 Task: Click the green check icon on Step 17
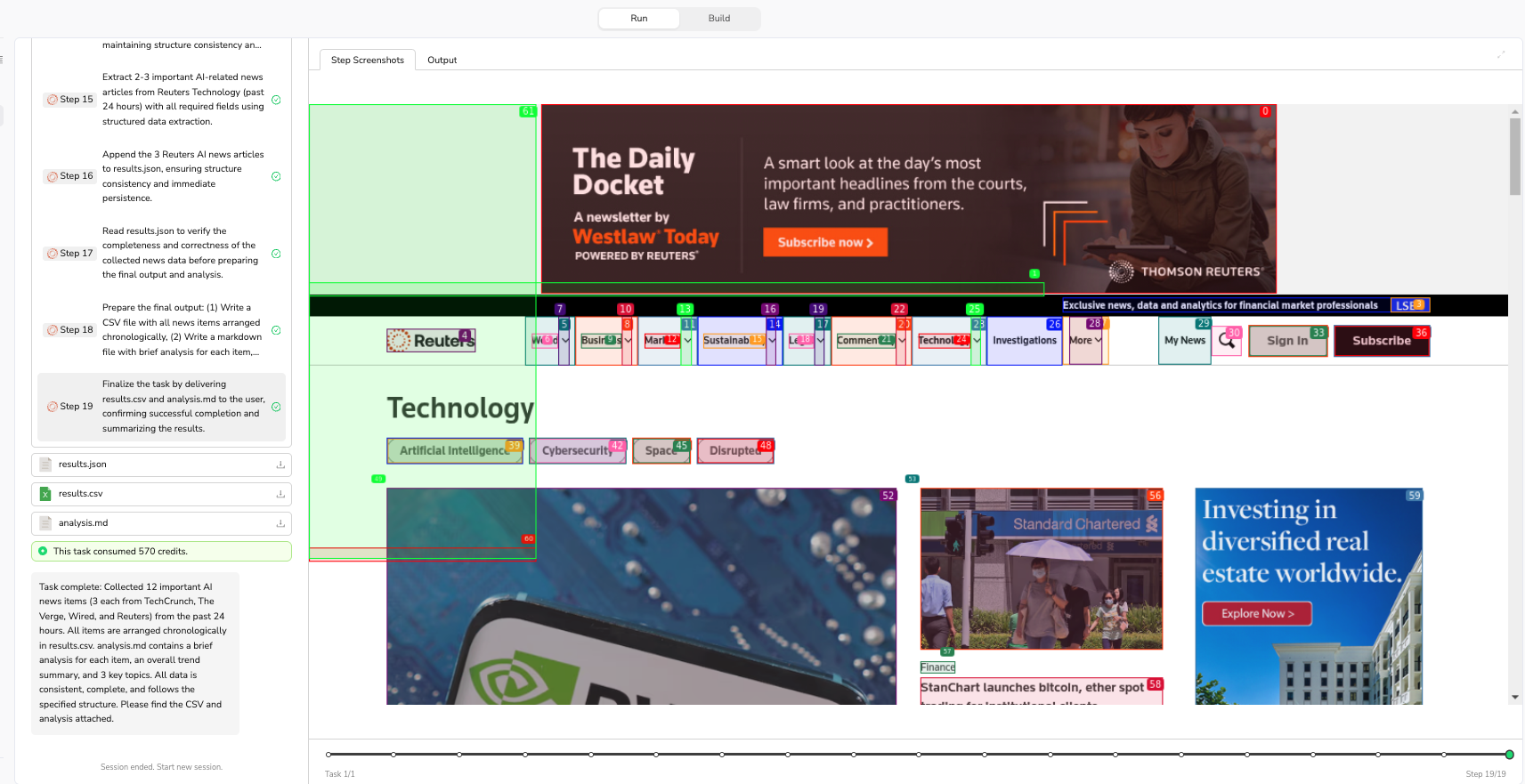tap(276, 254)
